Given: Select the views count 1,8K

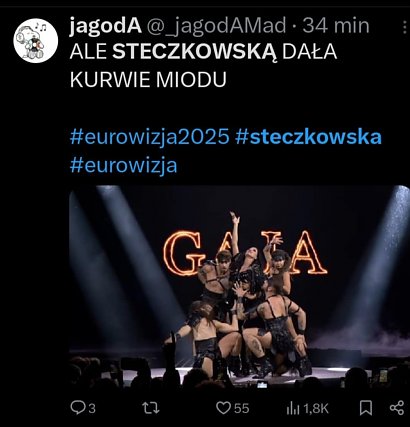Looking at the screenshot, I should pyautogui.click(x=316, y=409).
